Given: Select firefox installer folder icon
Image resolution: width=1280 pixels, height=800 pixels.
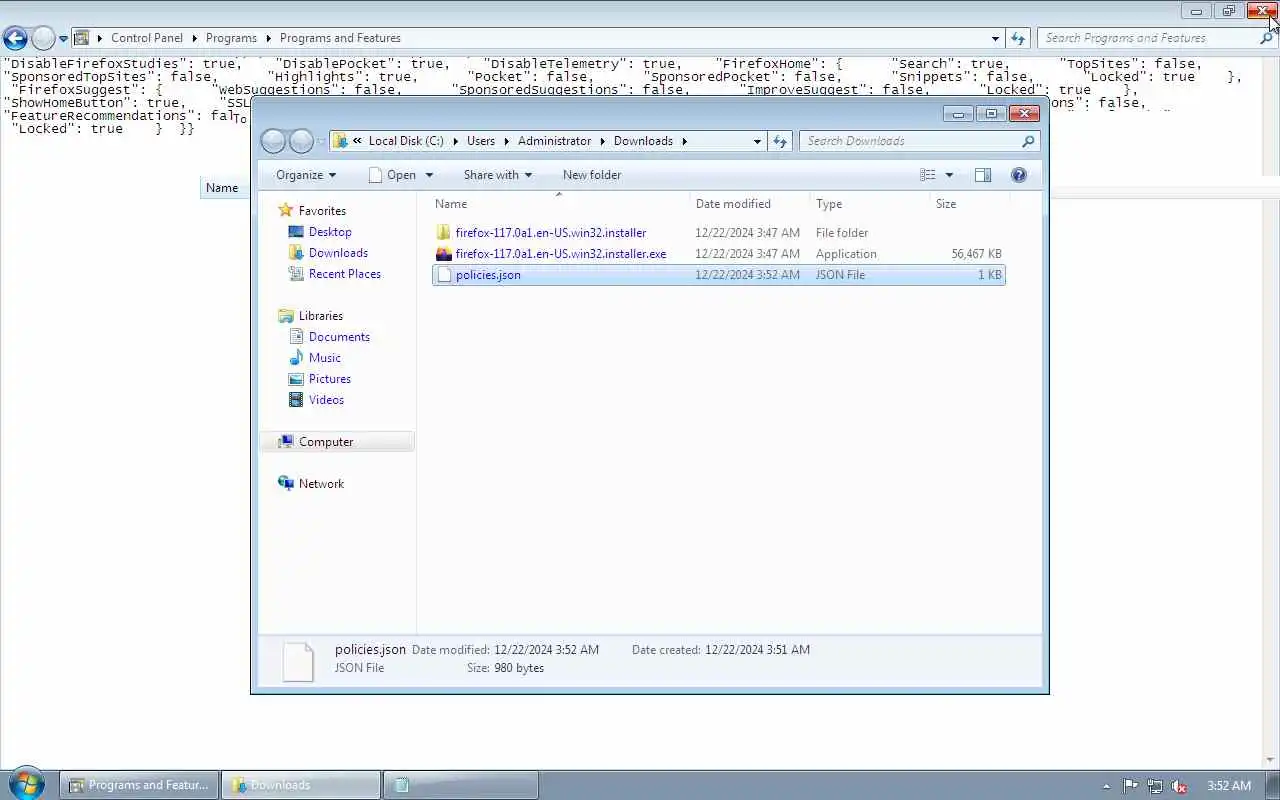Looking at the screenshot, I should [444, 233].
